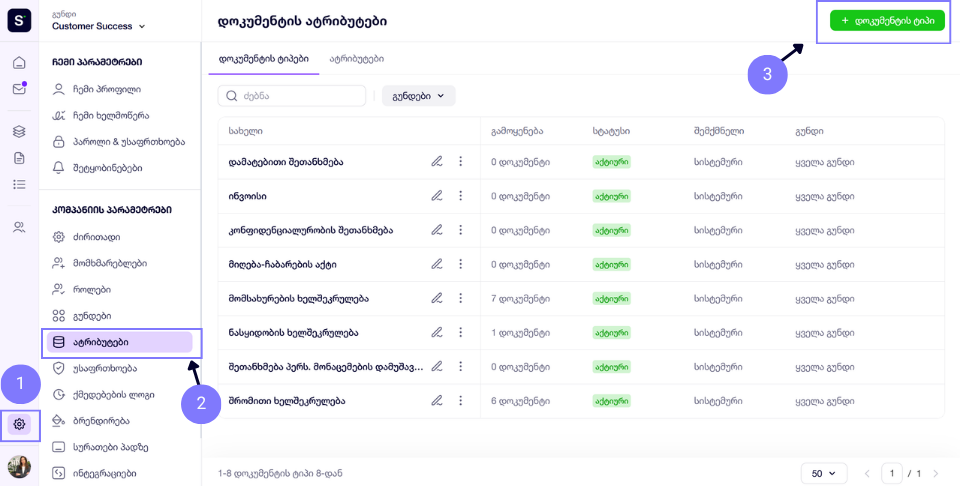The height and width of the screenshot is (486, 960).
Task: Open the documents page icon in left rail
Action: coord(19,158)
